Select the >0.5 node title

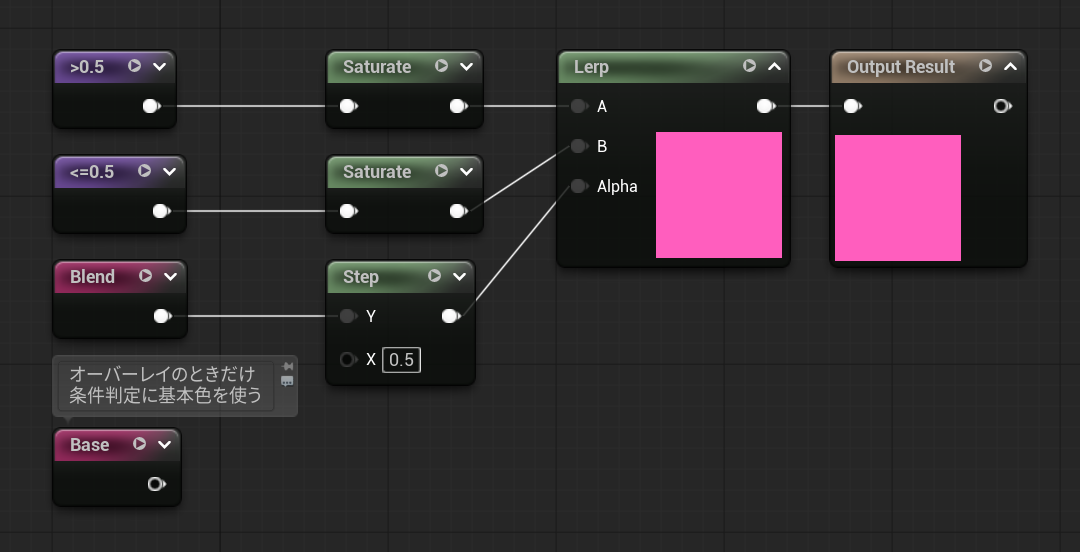(87, 67)
